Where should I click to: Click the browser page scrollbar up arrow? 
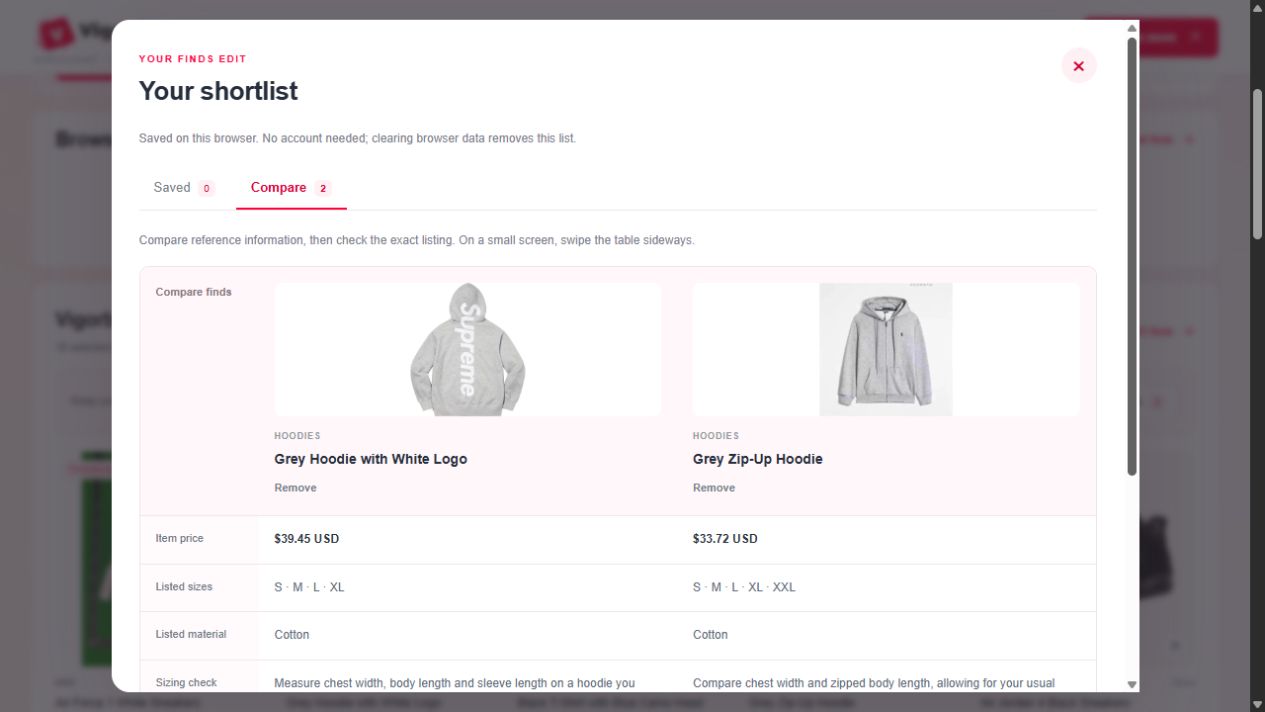click(1257, 7)
